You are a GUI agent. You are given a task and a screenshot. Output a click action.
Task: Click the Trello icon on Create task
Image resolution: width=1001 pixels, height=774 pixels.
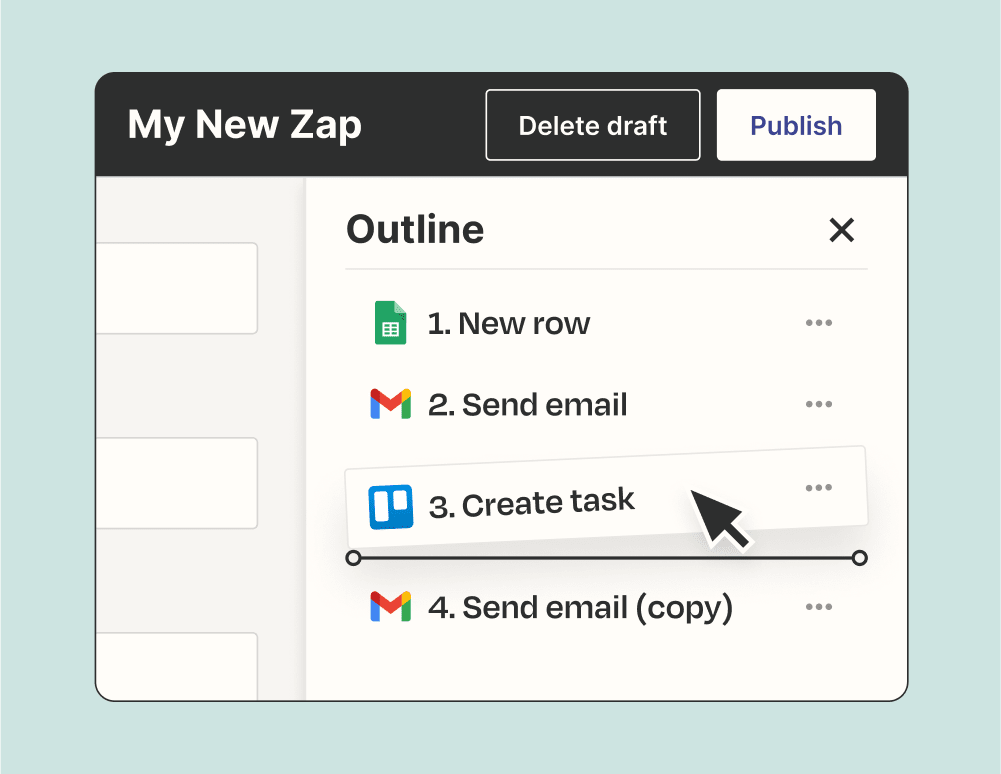click(391, 507)
